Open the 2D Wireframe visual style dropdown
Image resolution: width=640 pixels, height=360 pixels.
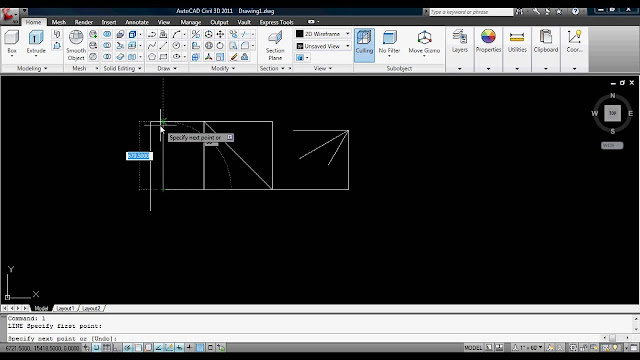(x=323, y=34)
